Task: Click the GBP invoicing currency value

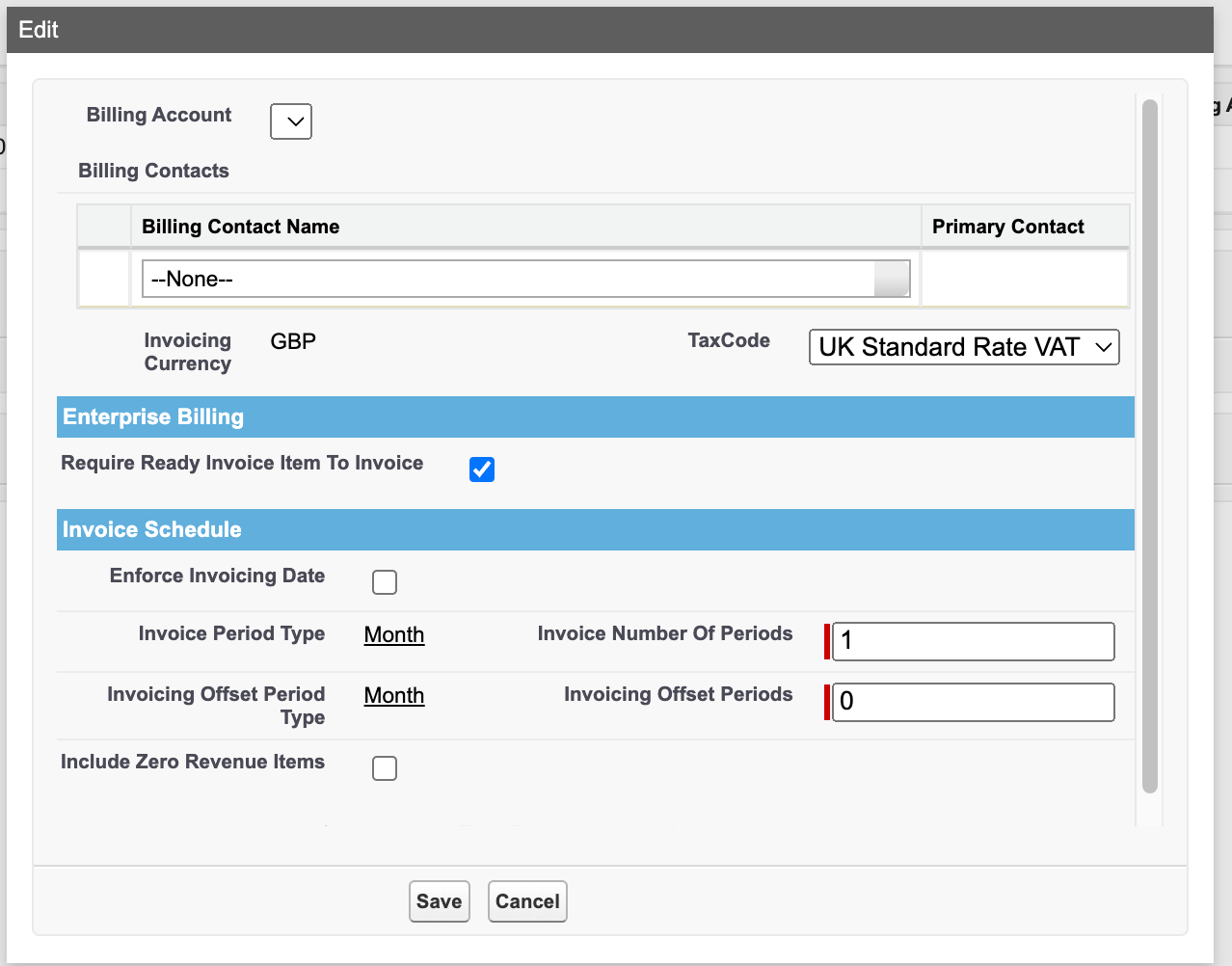Action: click(293, 341)
